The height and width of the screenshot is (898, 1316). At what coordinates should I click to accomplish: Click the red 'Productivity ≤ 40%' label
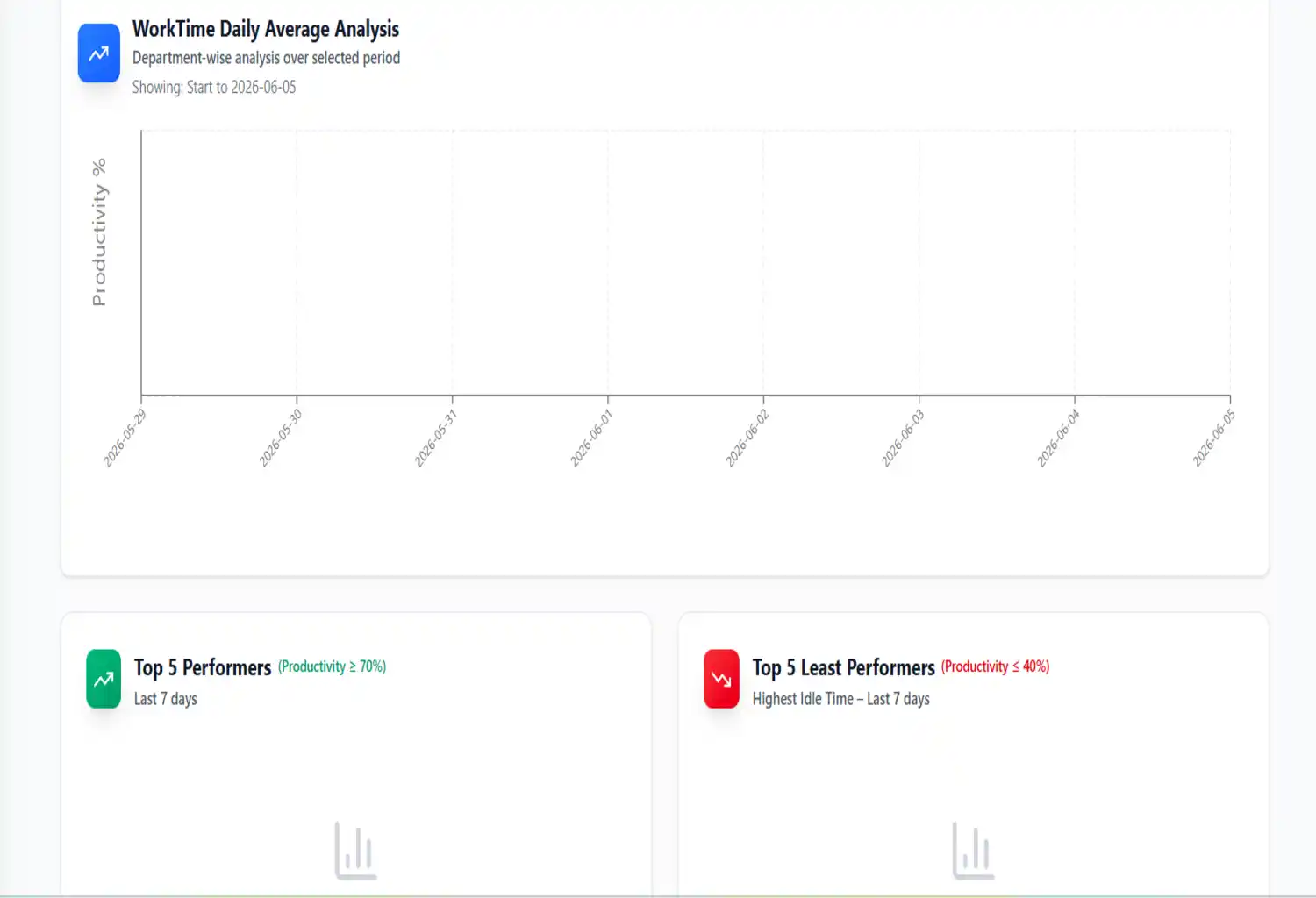995,666
